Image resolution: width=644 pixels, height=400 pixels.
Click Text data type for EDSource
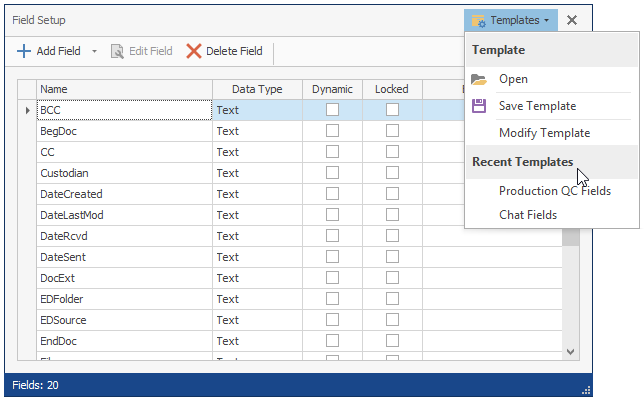pos(257,320)
